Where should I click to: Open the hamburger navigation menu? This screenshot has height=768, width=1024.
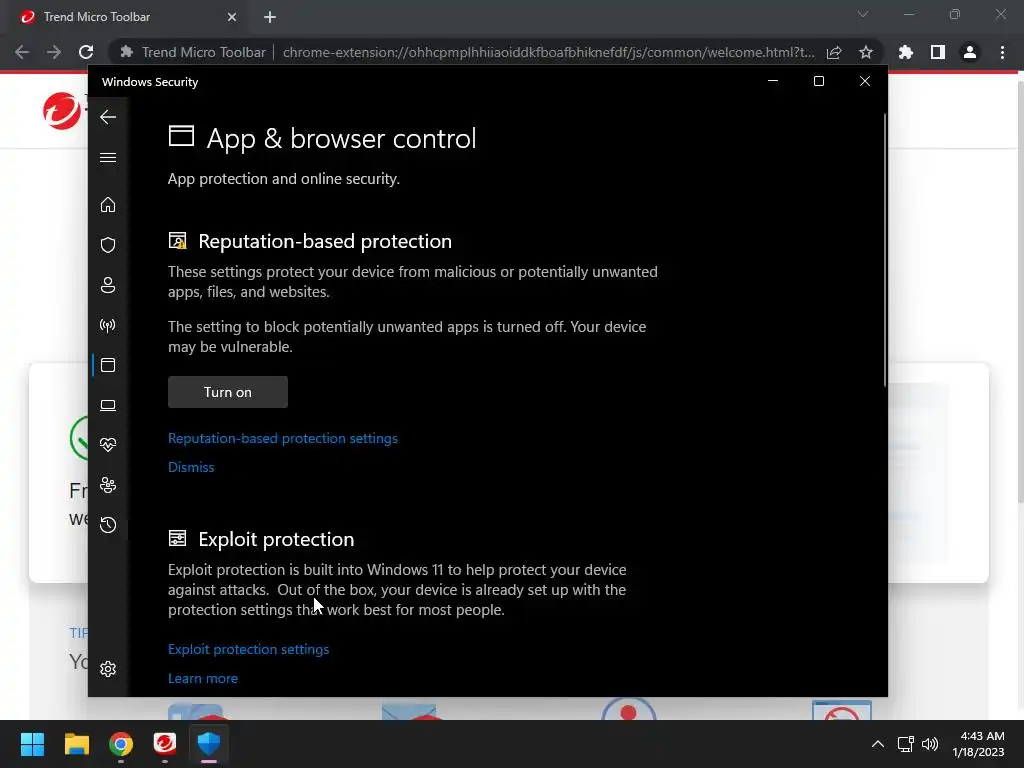pos(108,157)
